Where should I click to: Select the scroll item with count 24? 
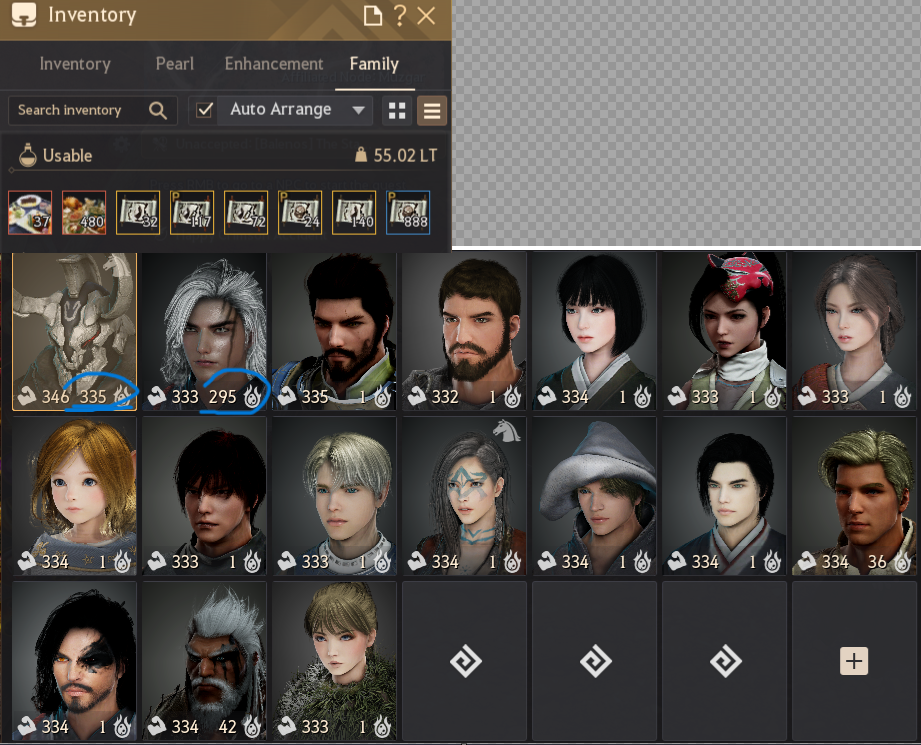point(300,213)
